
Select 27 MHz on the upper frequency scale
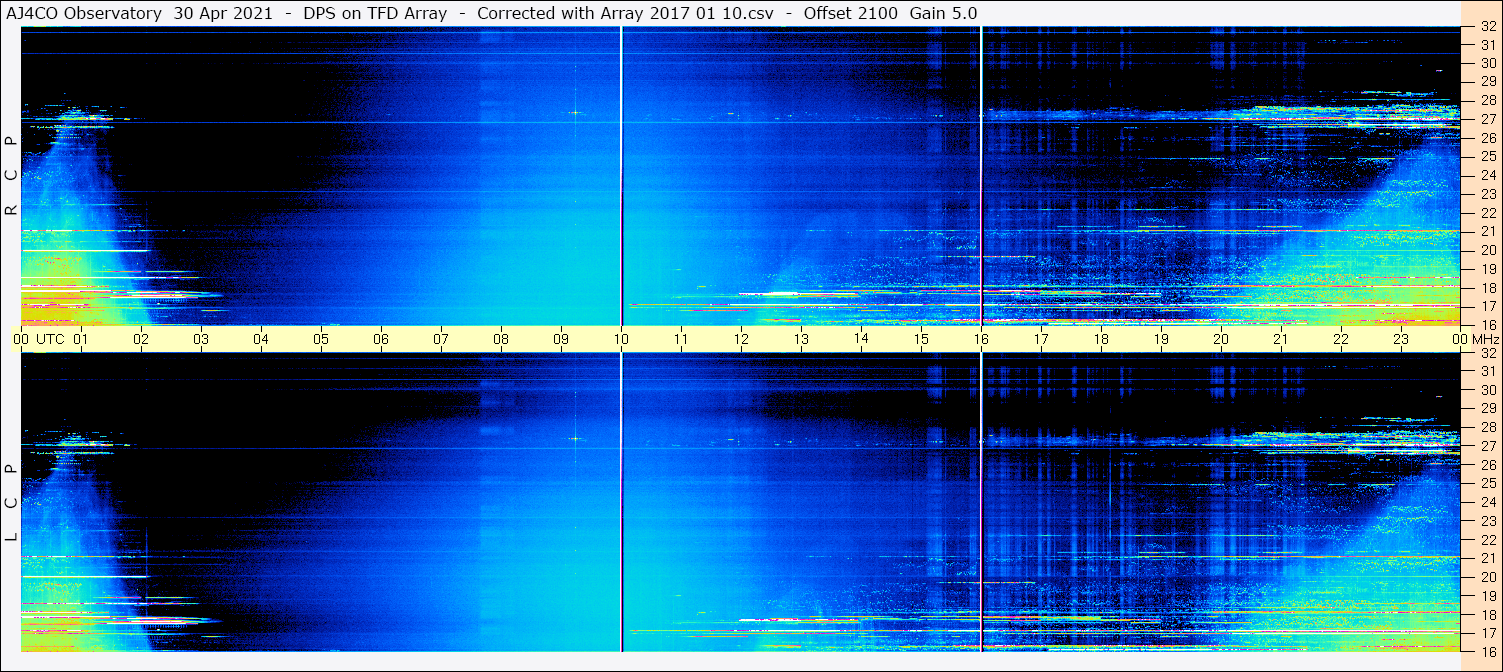(x=1487, y=119)
